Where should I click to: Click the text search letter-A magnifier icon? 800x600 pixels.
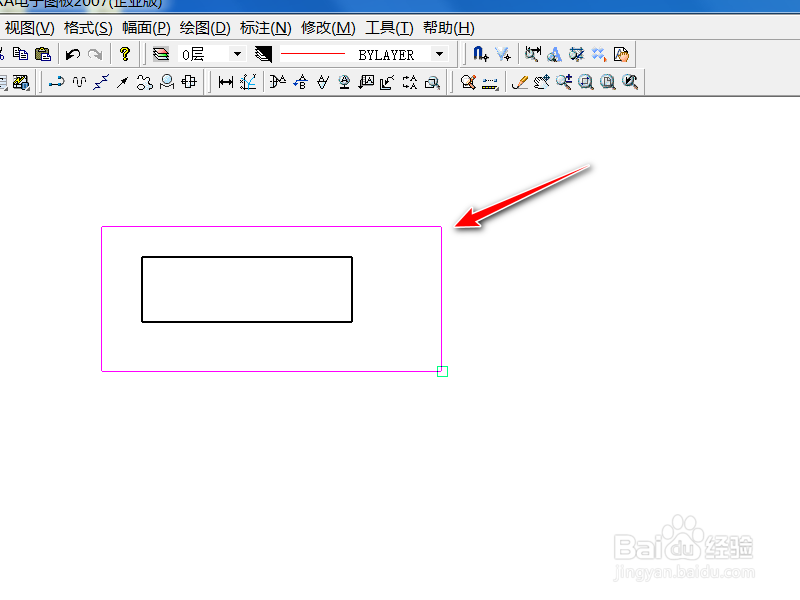click(555, 54)
